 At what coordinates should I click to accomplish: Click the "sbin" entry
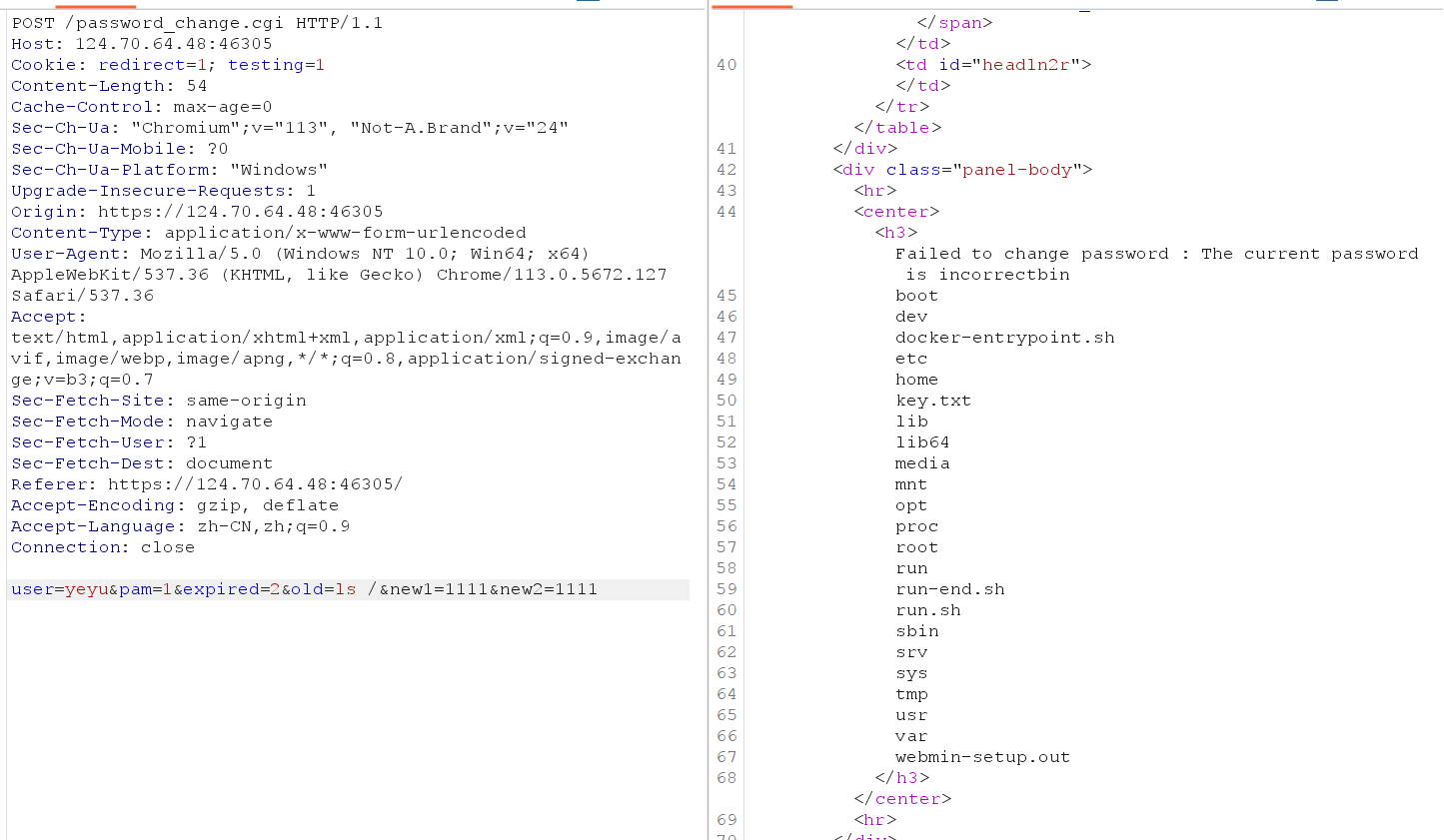pos(916,631)
